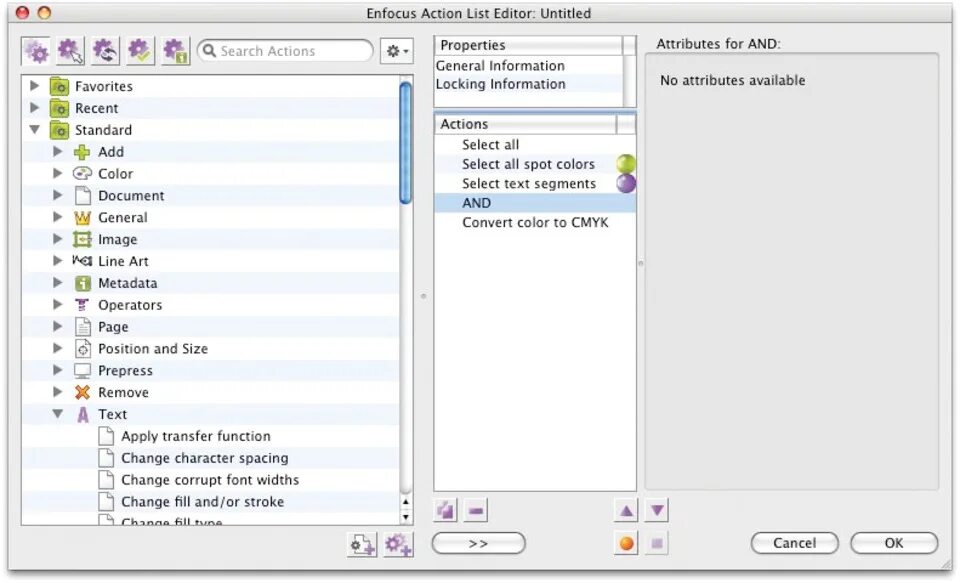Select 'Convert color to CMYK' row

(535, 222)
